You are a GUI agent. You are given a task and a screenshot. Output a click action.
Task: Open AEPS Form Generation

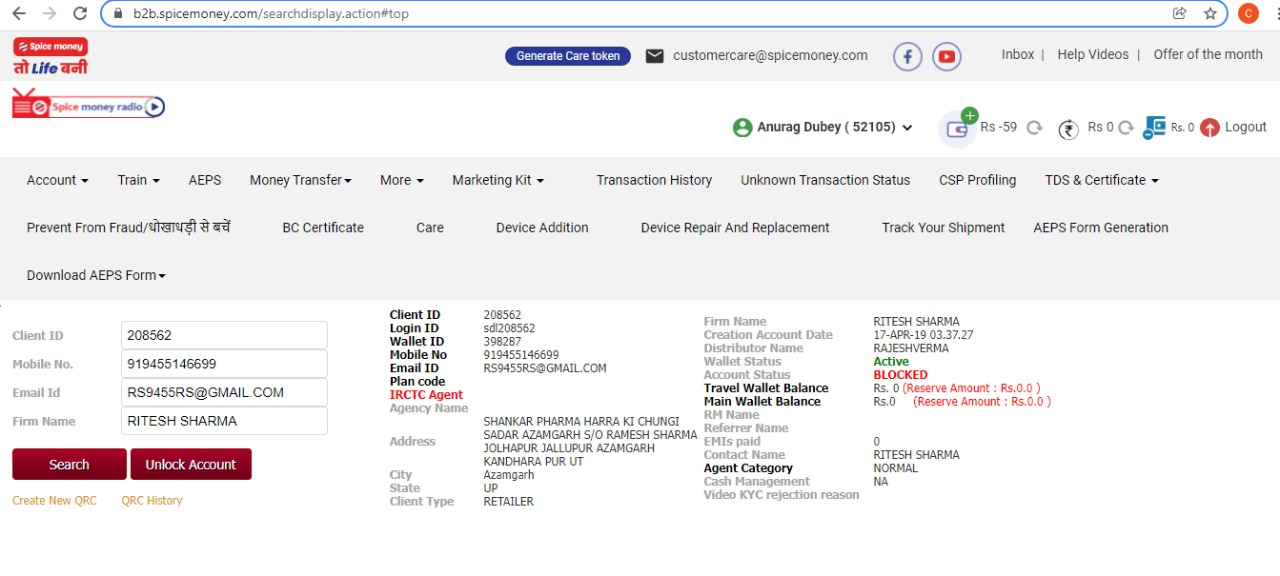(1101, 227)
